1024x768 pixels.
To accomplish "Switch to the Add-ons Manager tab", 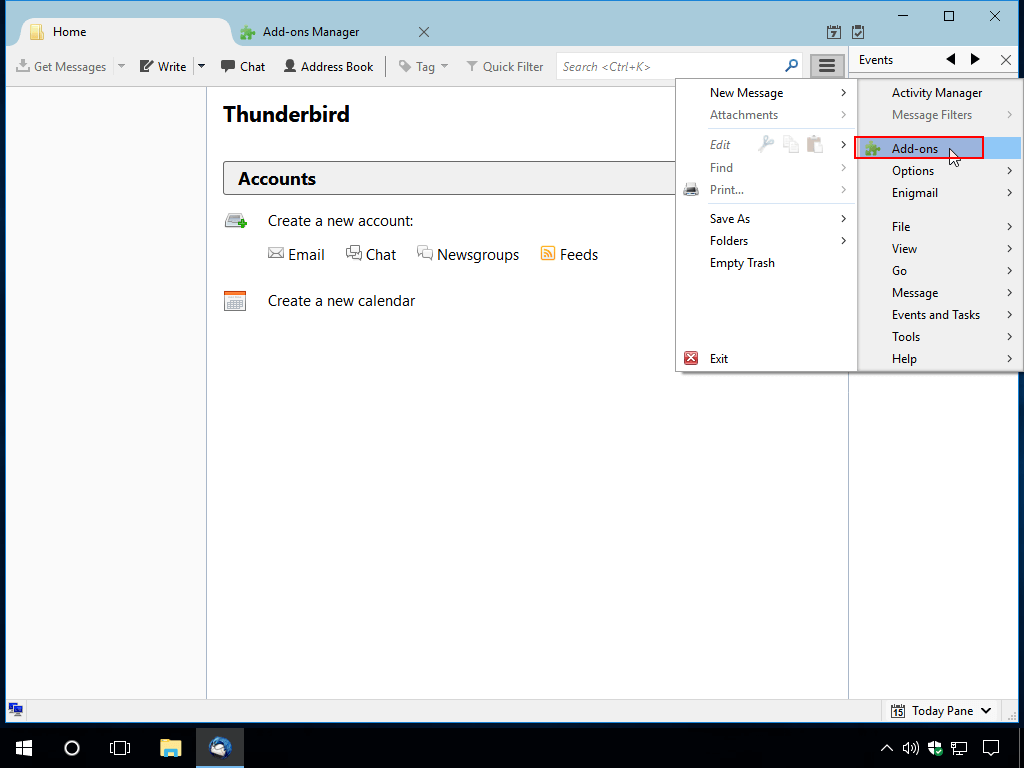I will coord(310,32).
